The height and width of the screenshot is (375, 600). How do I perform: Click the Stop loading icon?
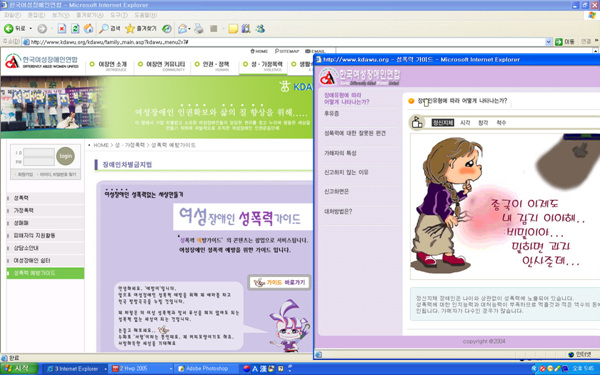[62, 29]
